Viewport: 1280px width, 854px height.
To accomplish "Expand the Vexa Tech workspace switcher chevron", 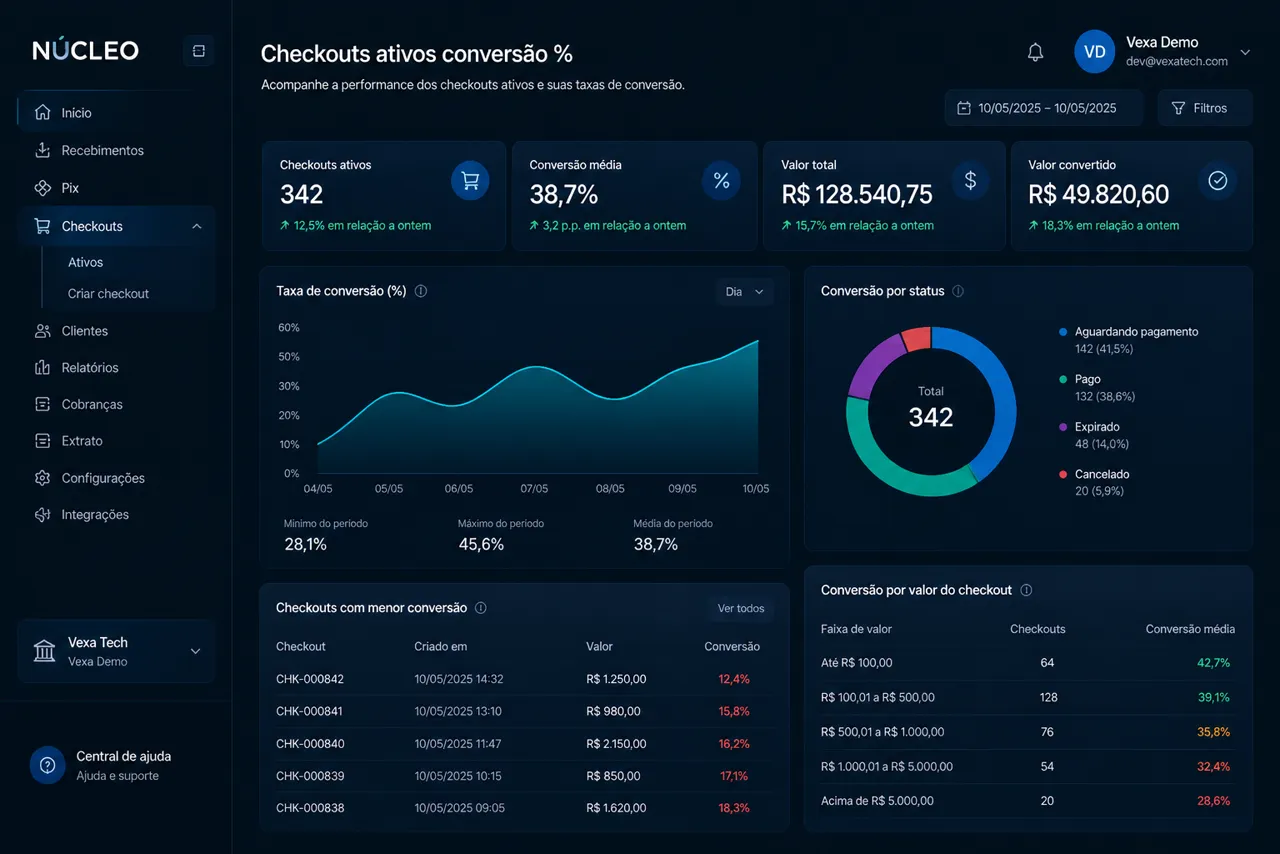I will point(195,652).
